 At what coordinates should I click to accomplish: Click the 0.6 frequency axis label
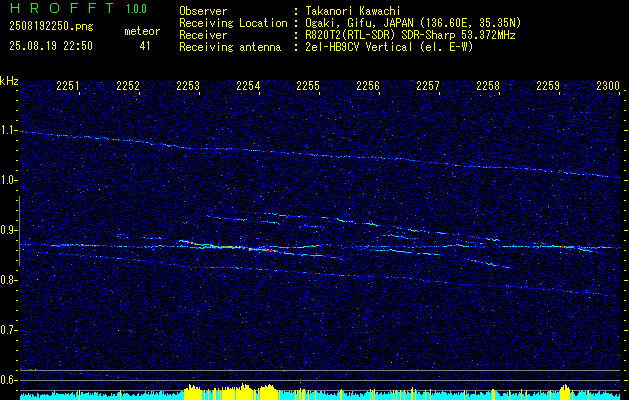[x=8, y=380]
